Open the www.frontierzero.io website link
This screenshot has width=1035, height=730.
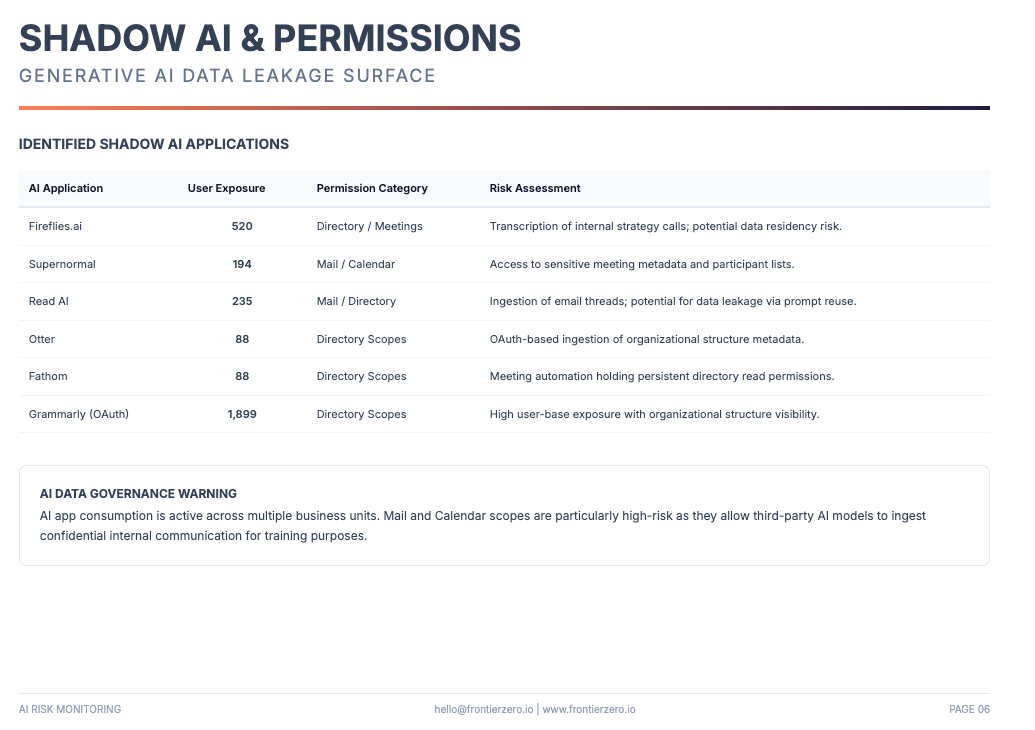(x=589, y=709)
